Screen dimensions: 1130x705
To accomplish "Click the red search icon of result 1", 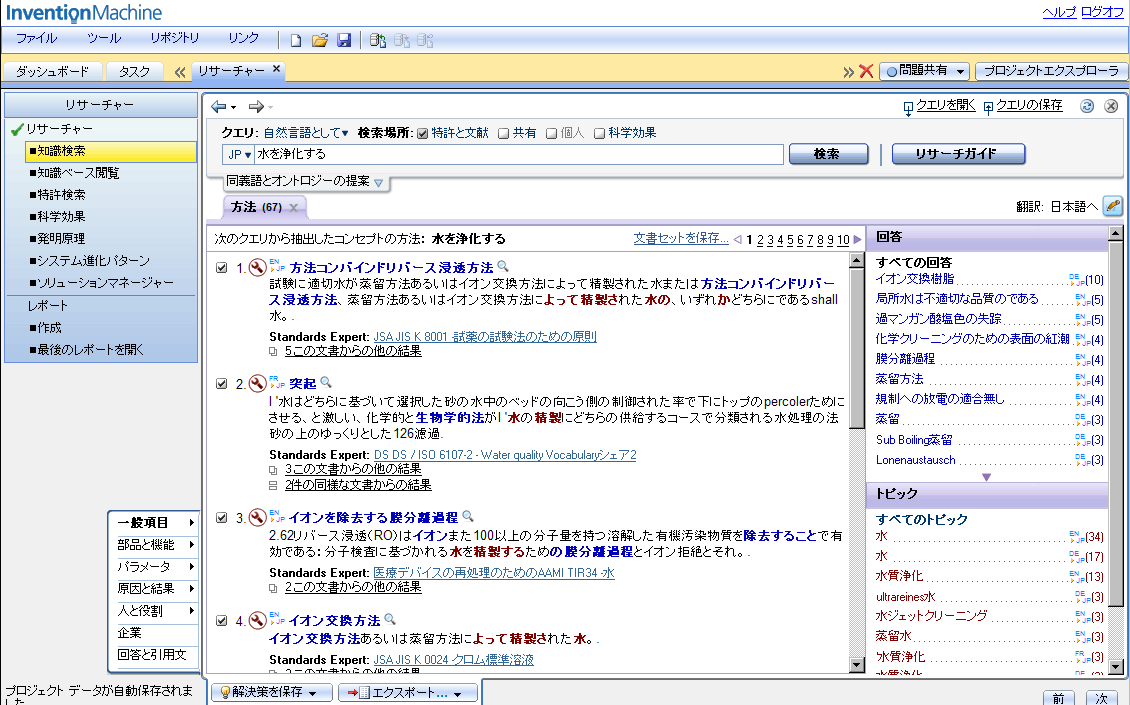I will tap(257, 267).
